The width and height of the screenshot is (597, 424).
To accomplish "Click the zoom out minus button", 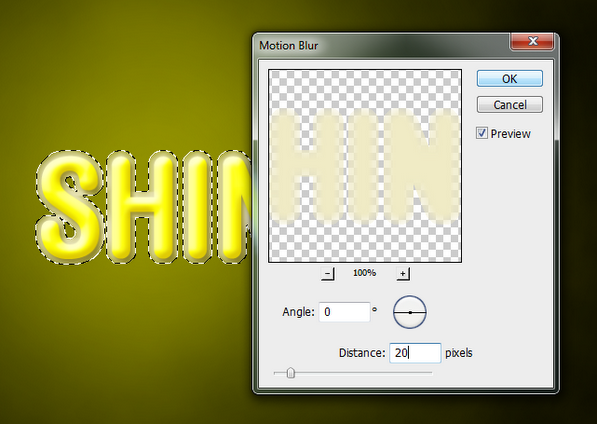I will (328, 274).
